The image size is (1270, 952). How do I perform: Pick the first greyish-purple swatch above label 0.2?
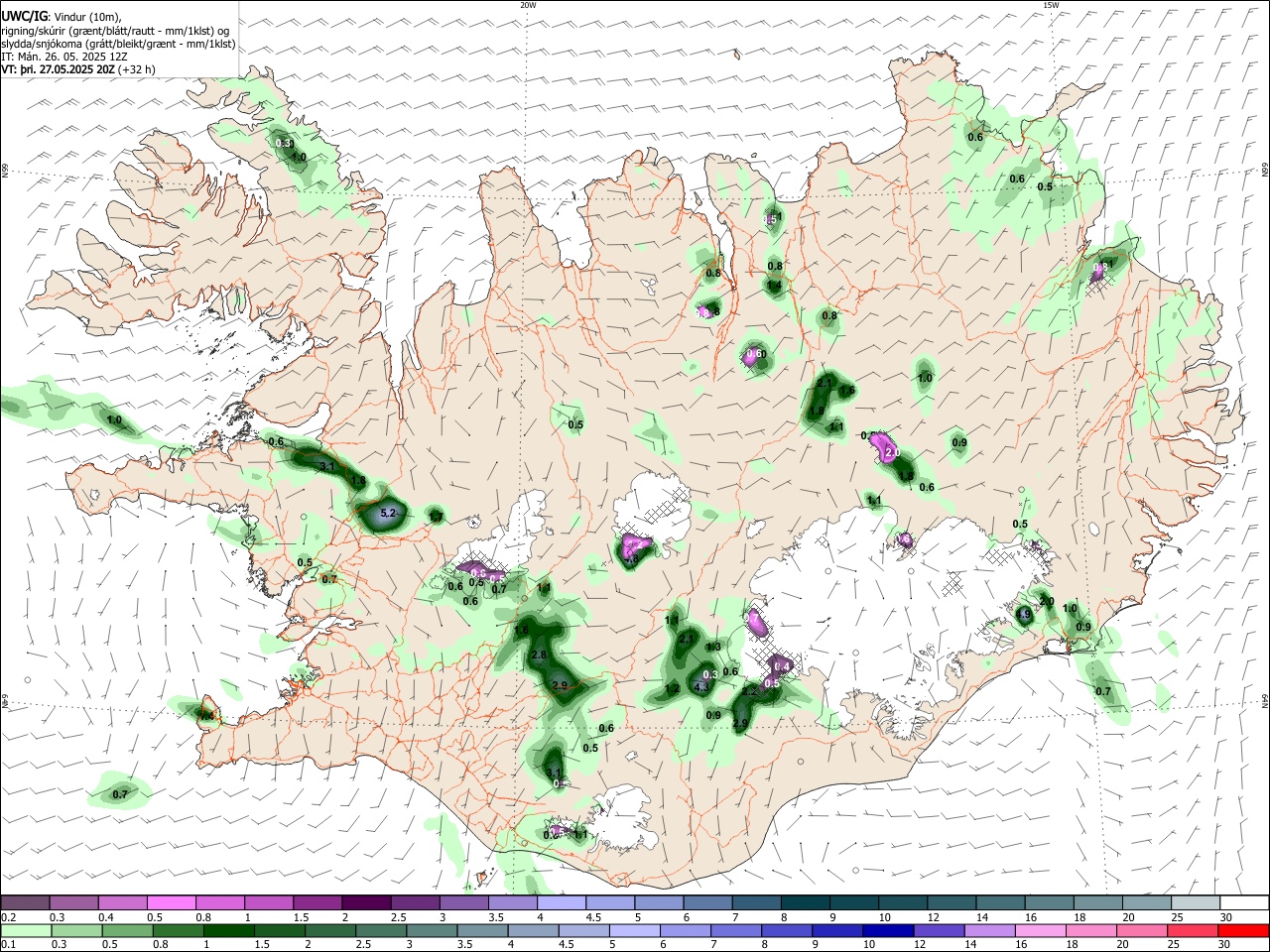click(x=26, y=902)
